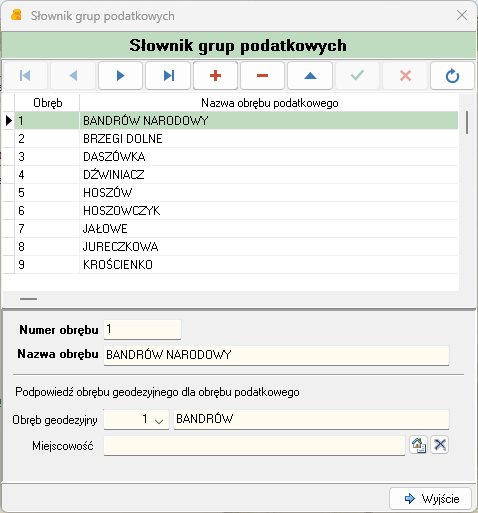Close the Słownik grup podatkowych window

pyautogui.click(x=462, y=15)
